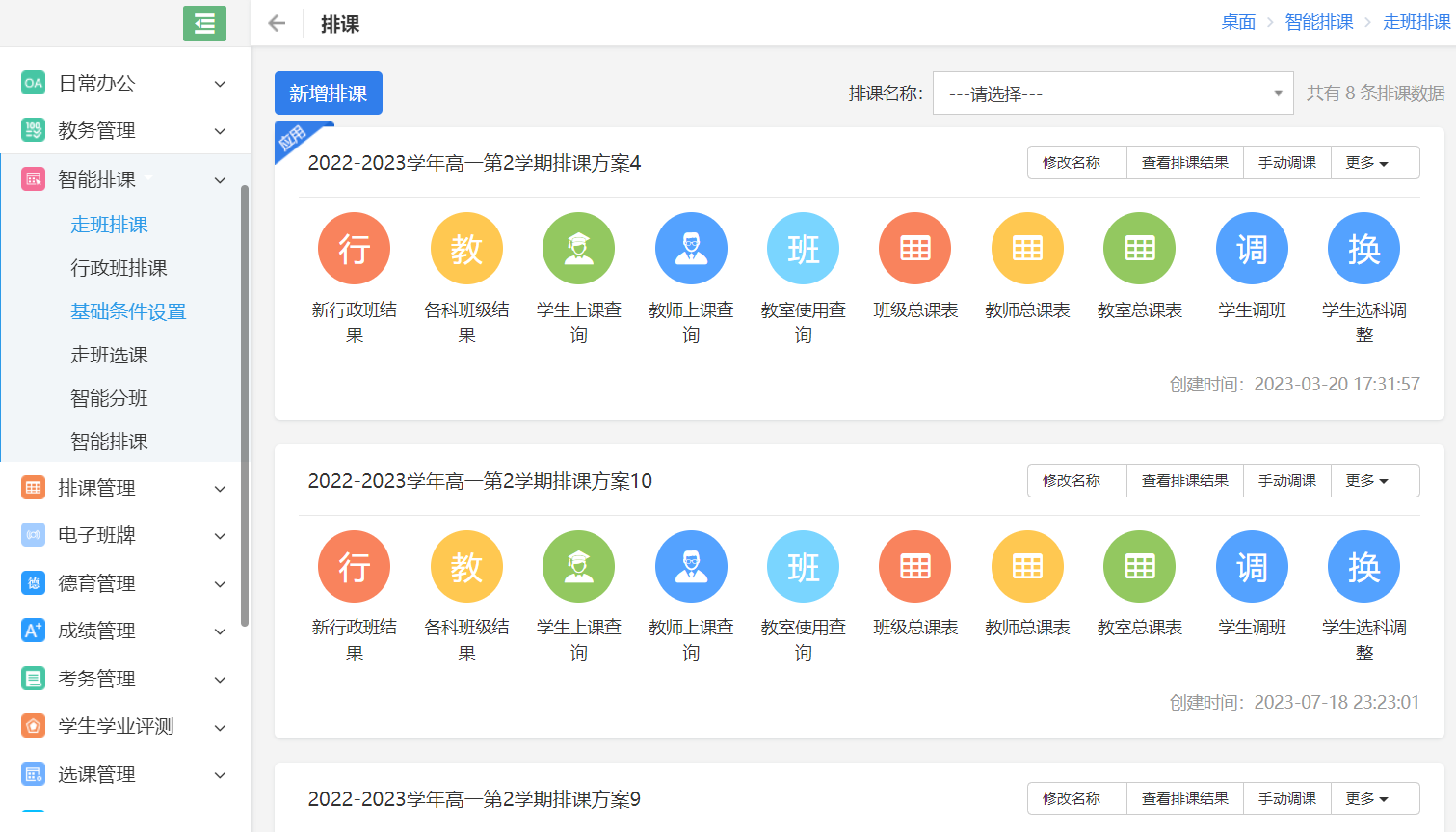Click title 2022-2023学年高一第2学期排课方案9
Viewport: 1456px width, 832px height.
474,799
